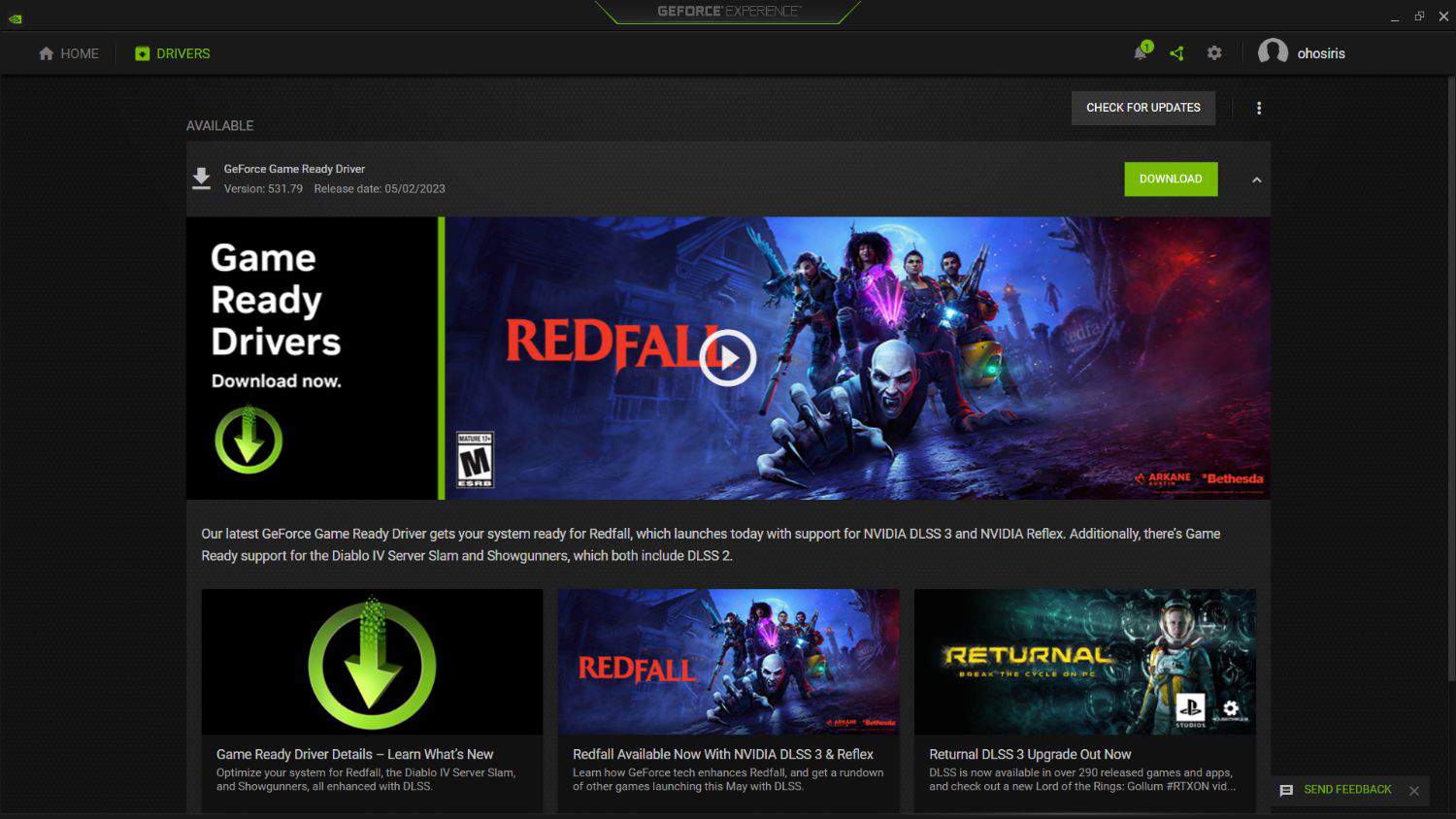Viewport: 1456px width, 819px height.
Task: Click the ESRB Mature rating badge
Action: pyautogui.click(x=475, y=459)
